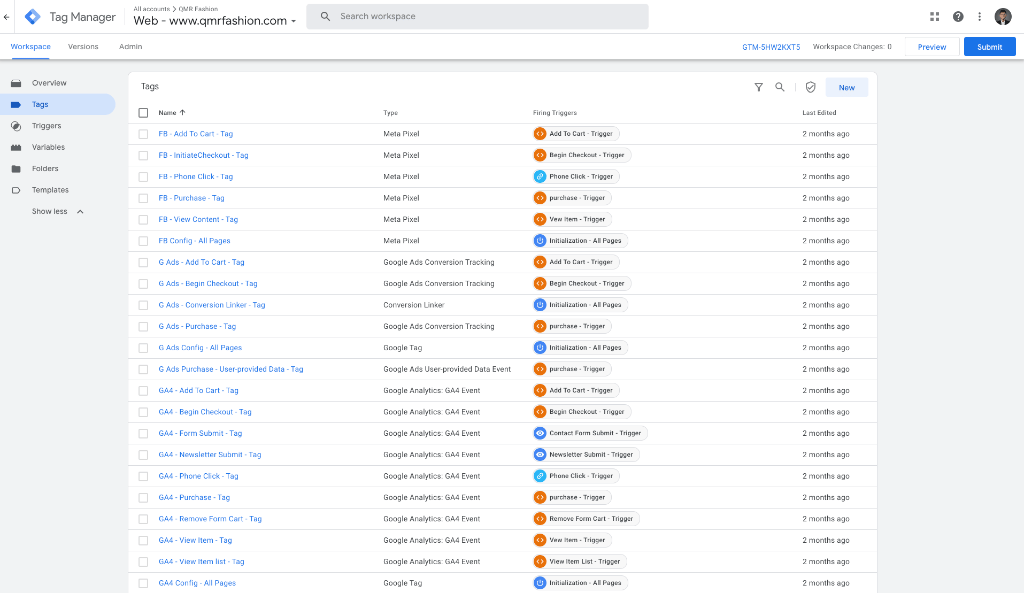1024x593 pixels.
Task: Click the View Item List - Trigger chip
Action: (580, 562)
